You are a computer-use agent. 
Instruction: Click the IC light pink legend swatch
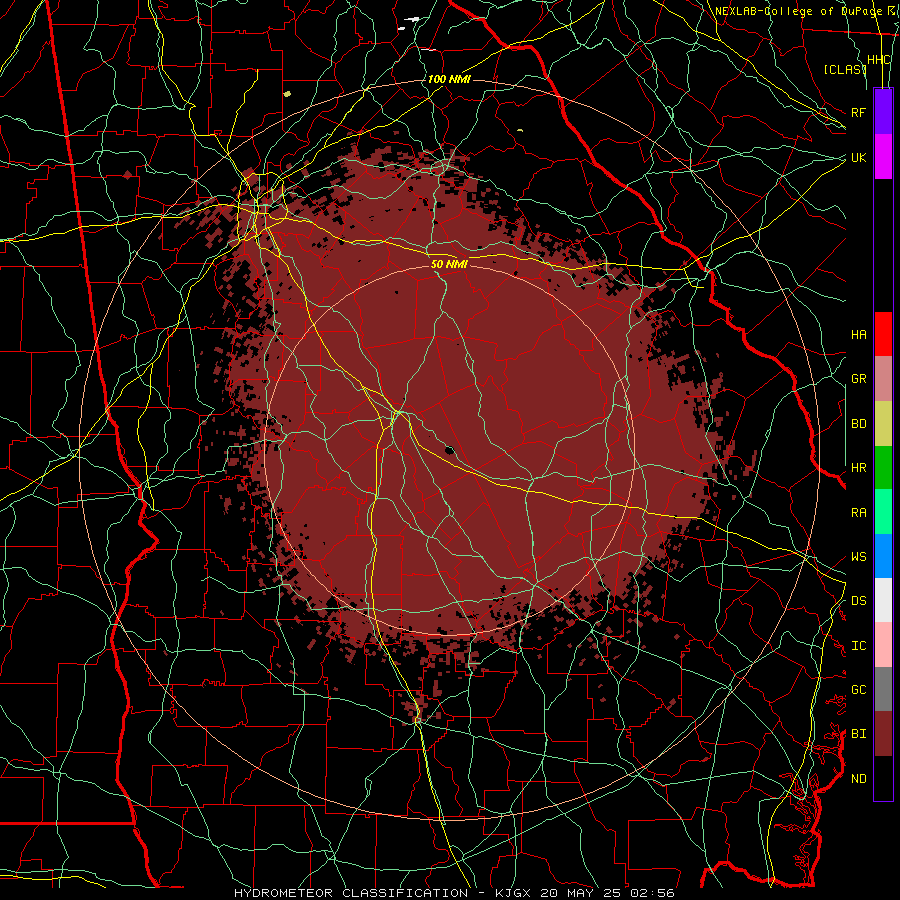[x=883, y=645]
